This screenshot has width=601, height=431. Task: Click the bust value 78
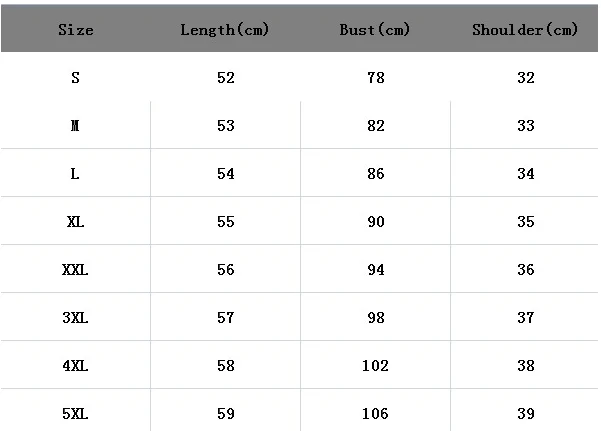(x=376, y=78)
